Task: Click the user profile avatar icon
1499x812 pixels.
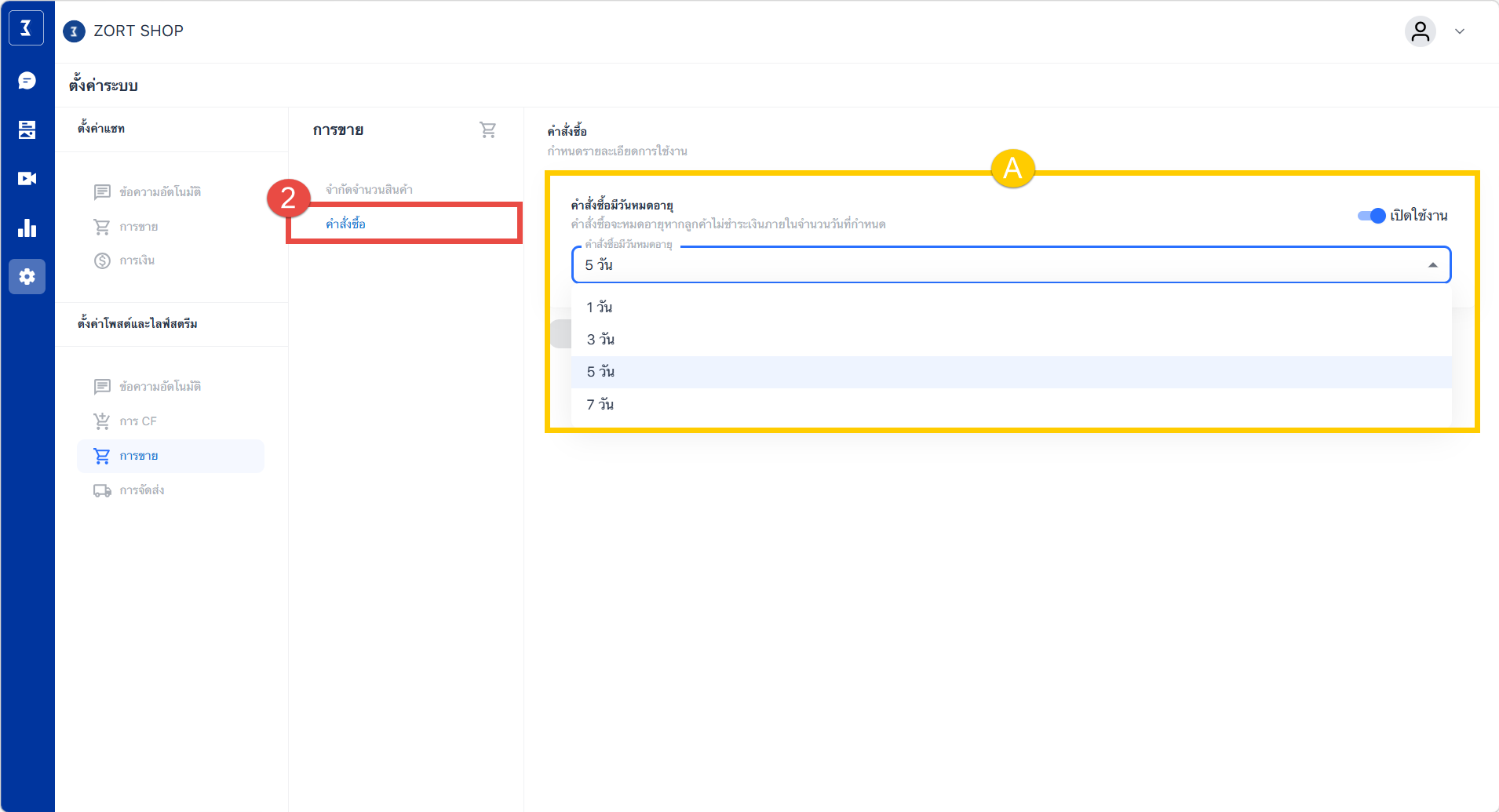Action: tap(1420, 31)
